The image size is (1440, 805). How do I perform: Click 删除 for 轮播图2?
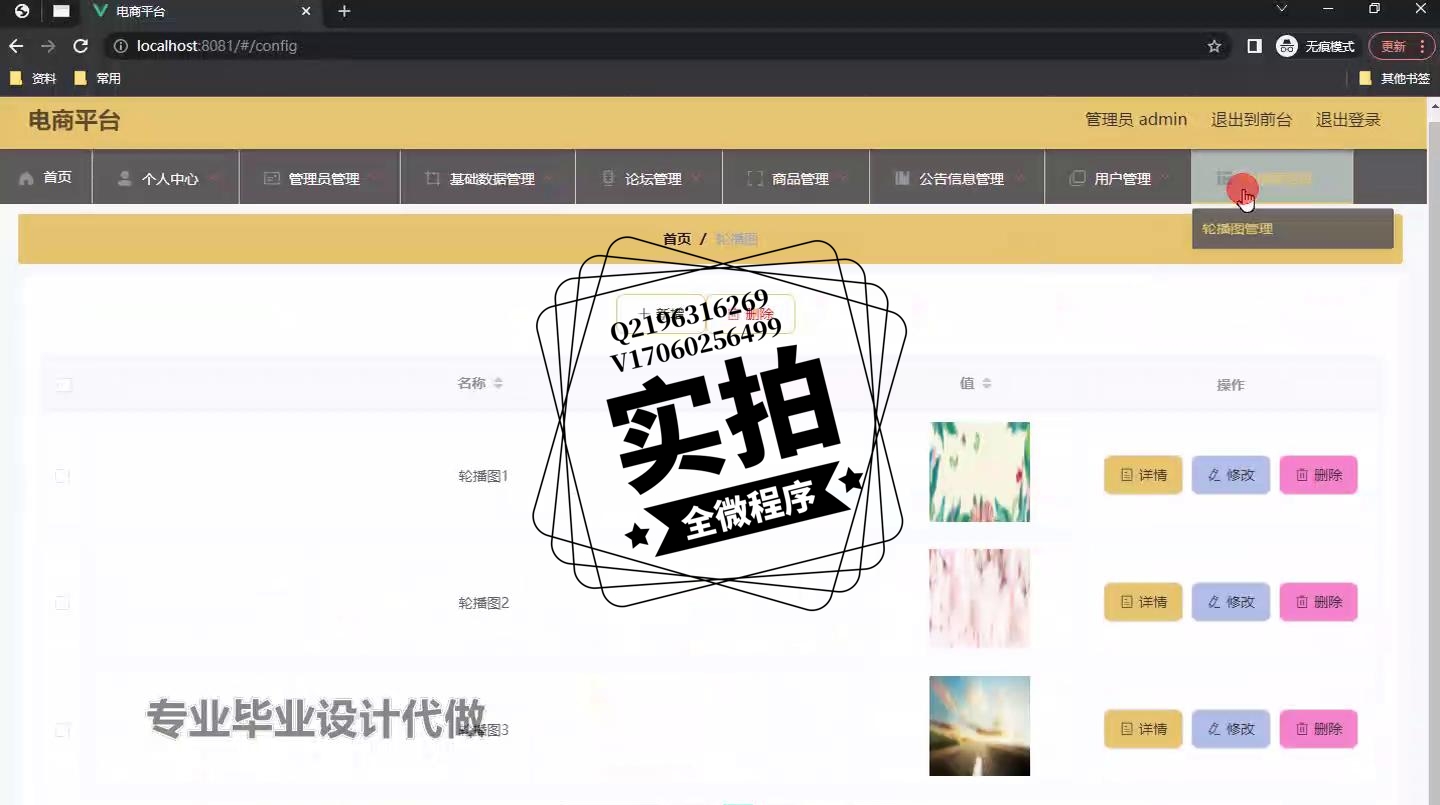click(x=1319, y=602)
